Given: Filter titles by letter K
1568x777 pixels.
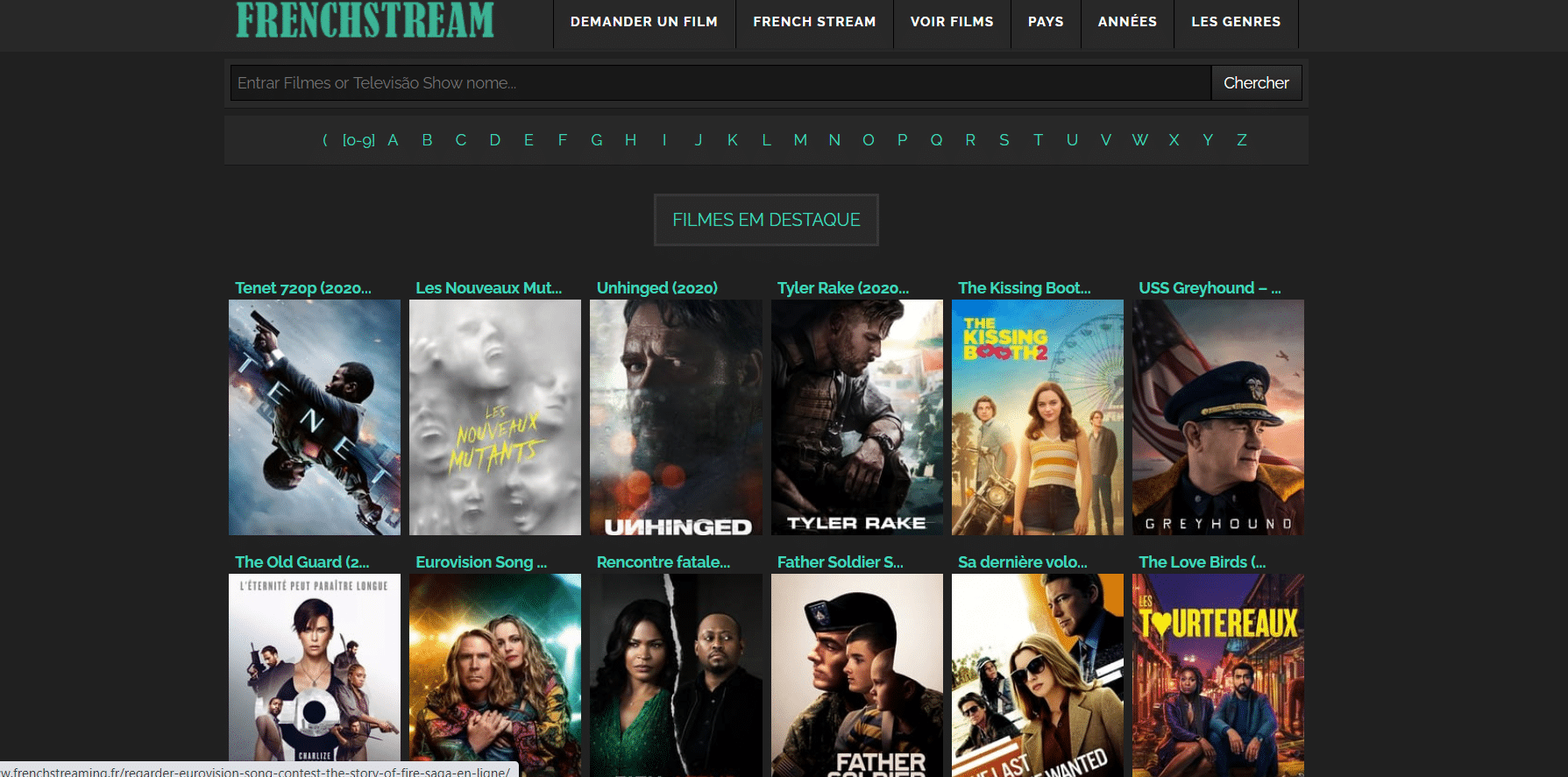Looking at the screenshot, I should click(733, 140).
